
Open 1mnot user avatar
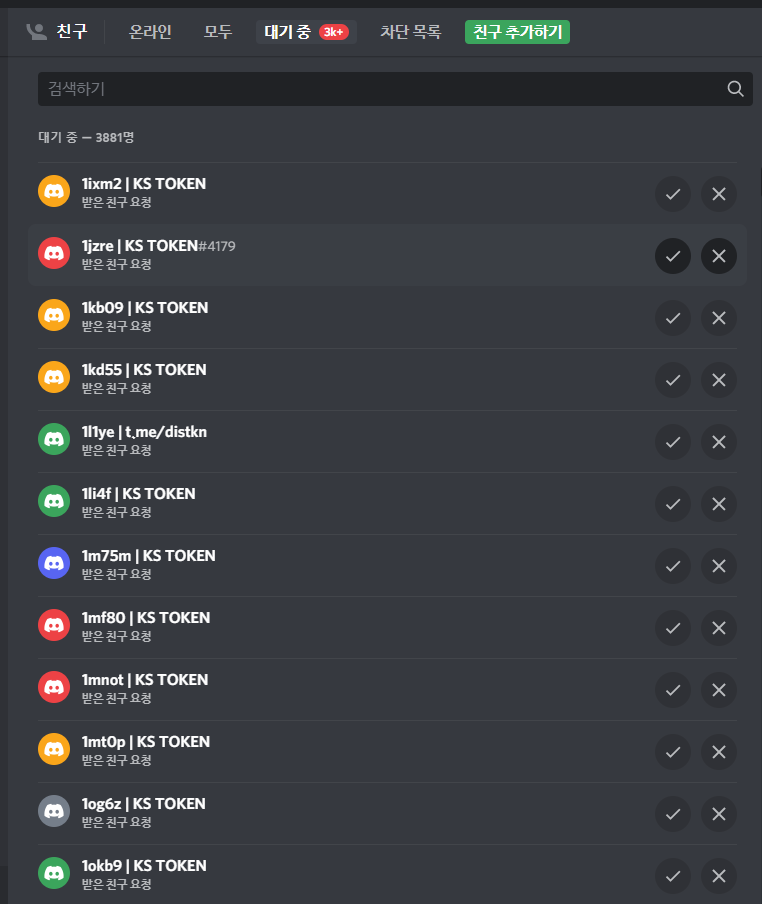tap(54, 690)
